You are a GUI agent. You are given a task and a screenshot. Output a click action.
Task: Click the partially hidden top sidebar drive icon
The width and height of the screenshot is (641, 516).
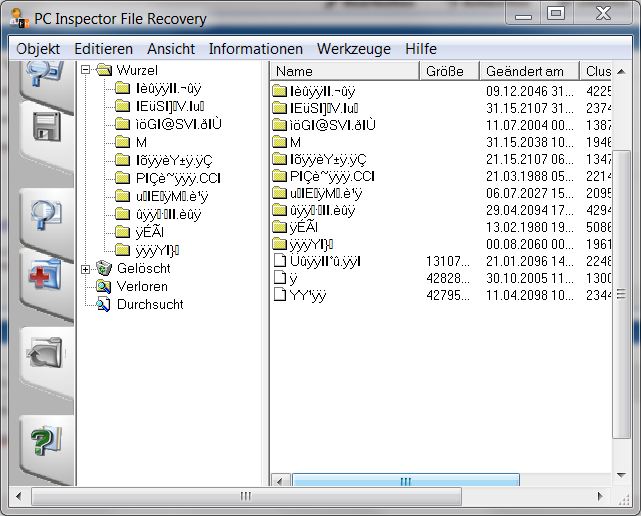[x=45, y=73]
